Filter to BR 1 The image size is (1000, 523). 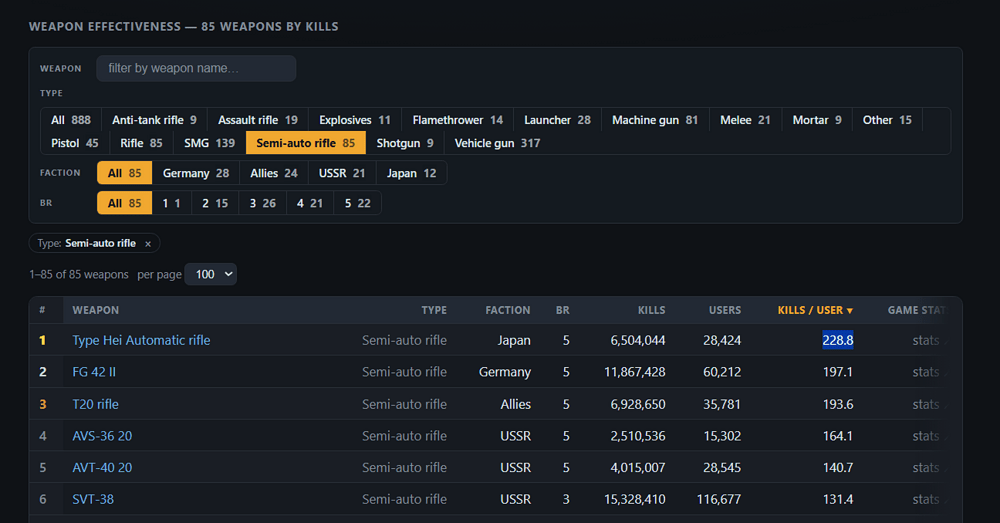(172, 203)
